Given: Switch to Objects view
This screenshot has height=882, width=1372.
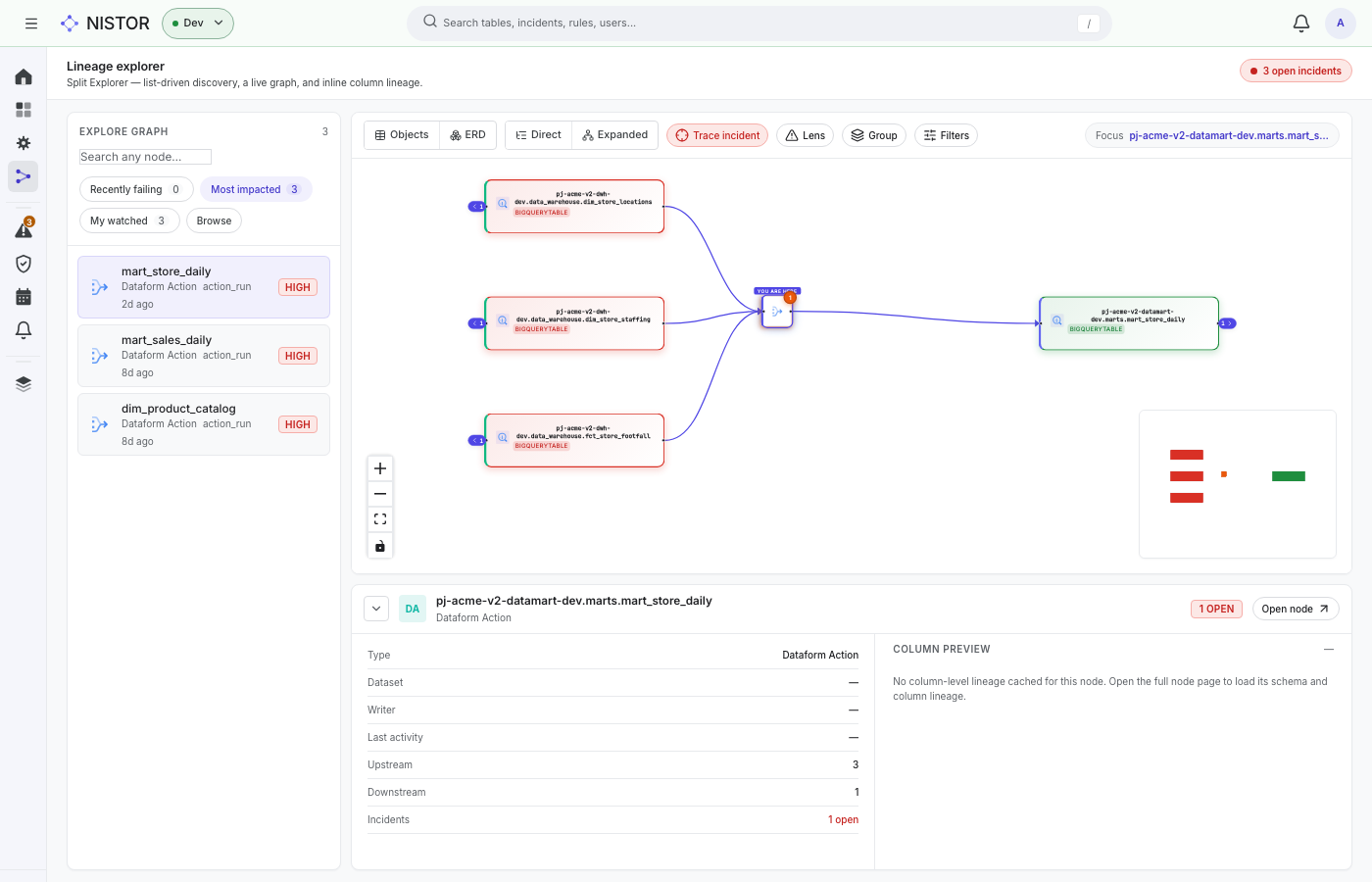Looking at the screenshot, I should (402, 135).
